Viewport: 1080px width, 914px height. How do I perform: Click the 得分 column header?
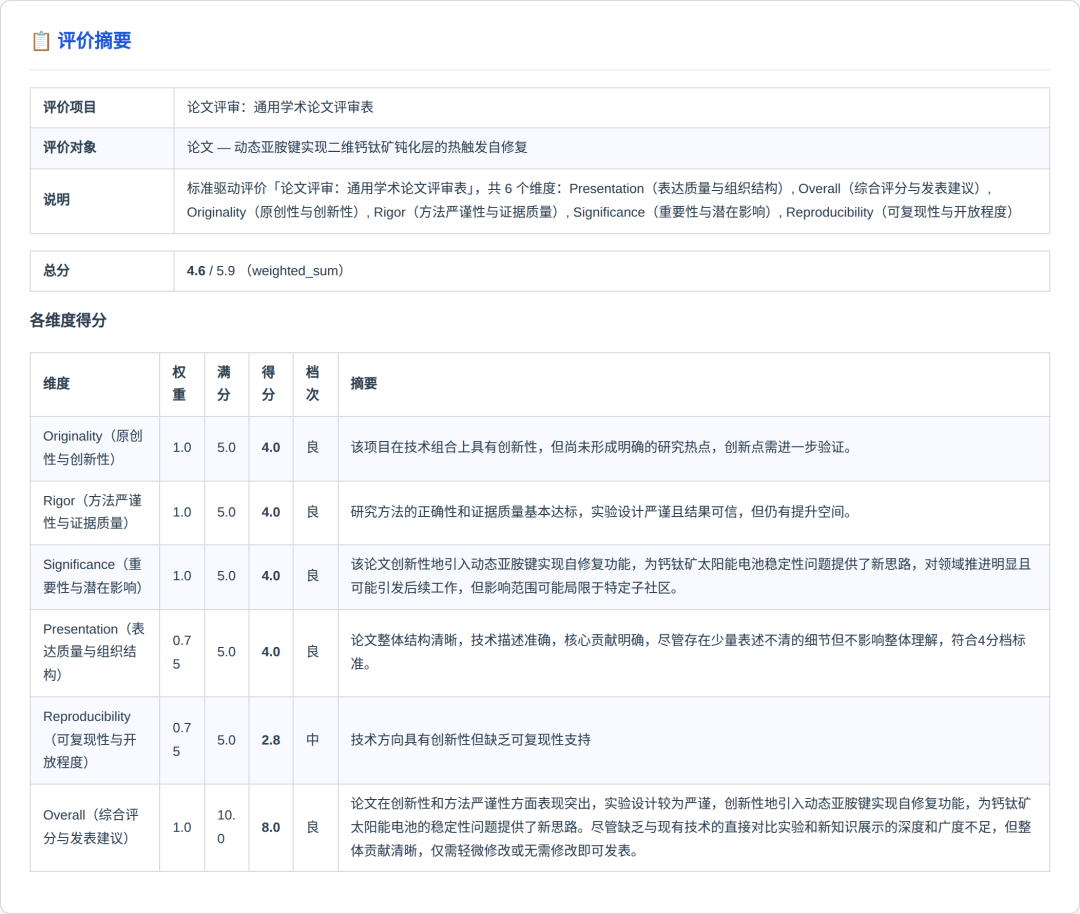(x=269, y=384)
